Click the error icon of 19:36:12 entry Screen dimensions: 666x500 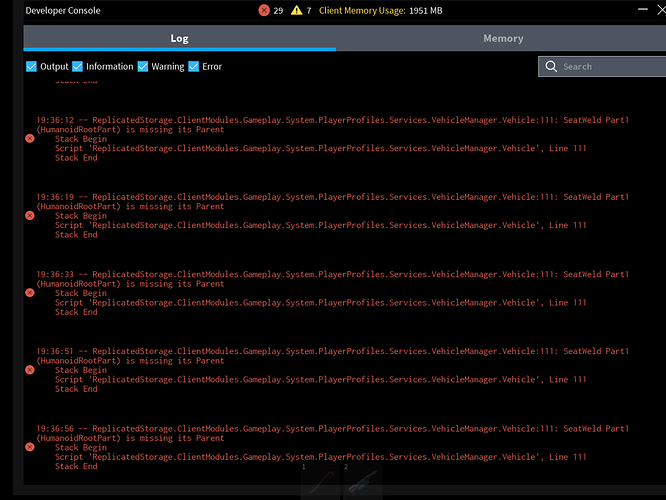point(30,139)
